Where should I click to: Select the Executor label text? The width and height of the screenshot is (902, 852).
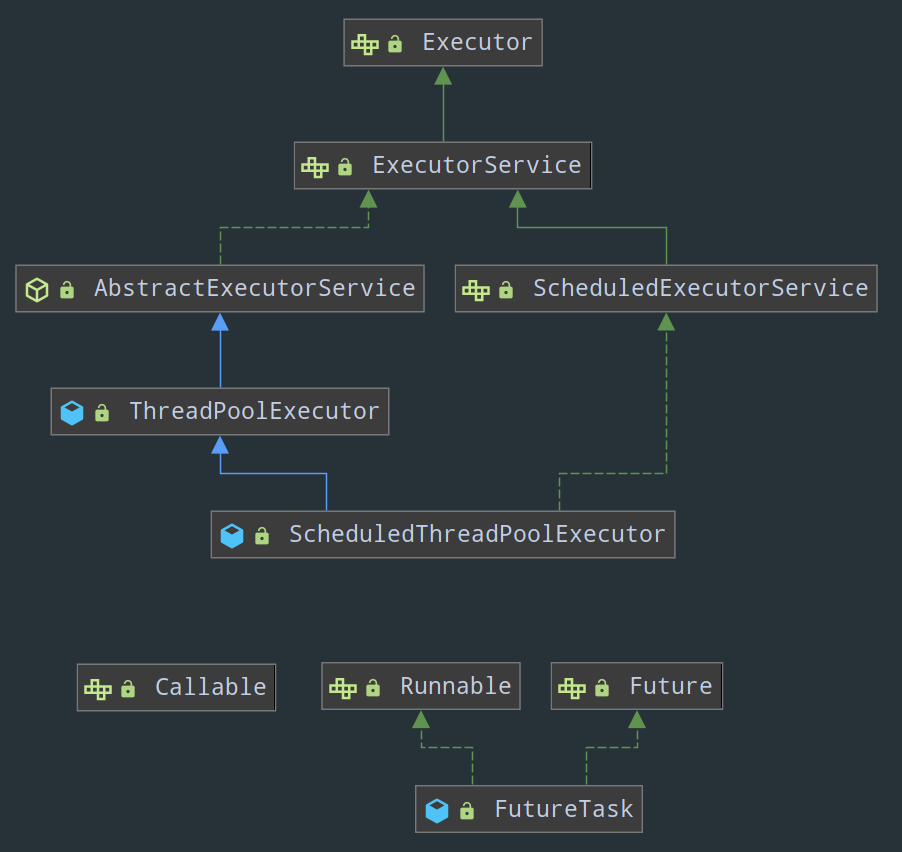point(477,42)
